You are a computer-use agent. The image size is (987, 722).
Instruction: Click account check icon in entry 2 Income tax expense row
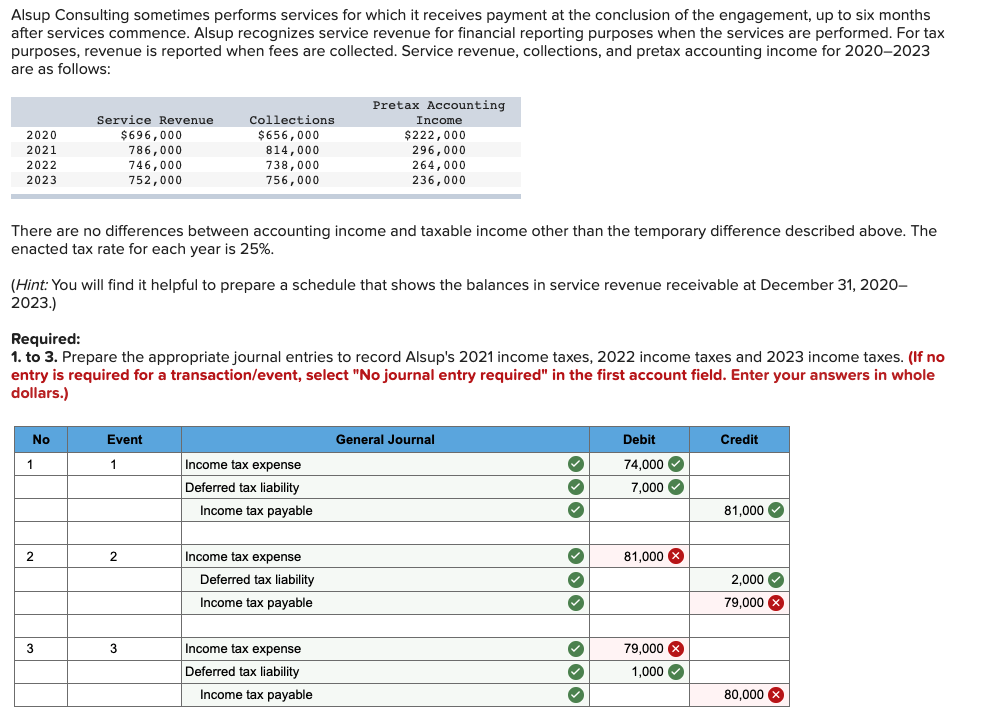pyautogui.click(x=575, y=556)
